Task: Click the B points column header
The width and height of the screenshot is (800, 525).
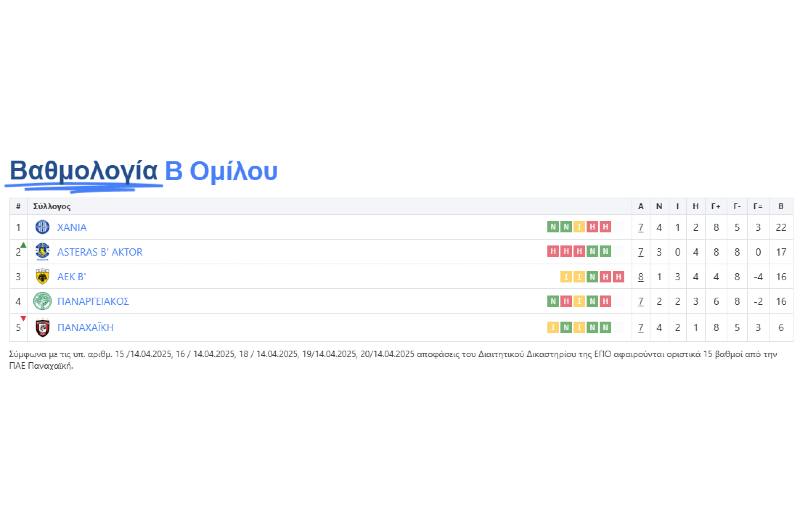Action: (x=781, y=206)
